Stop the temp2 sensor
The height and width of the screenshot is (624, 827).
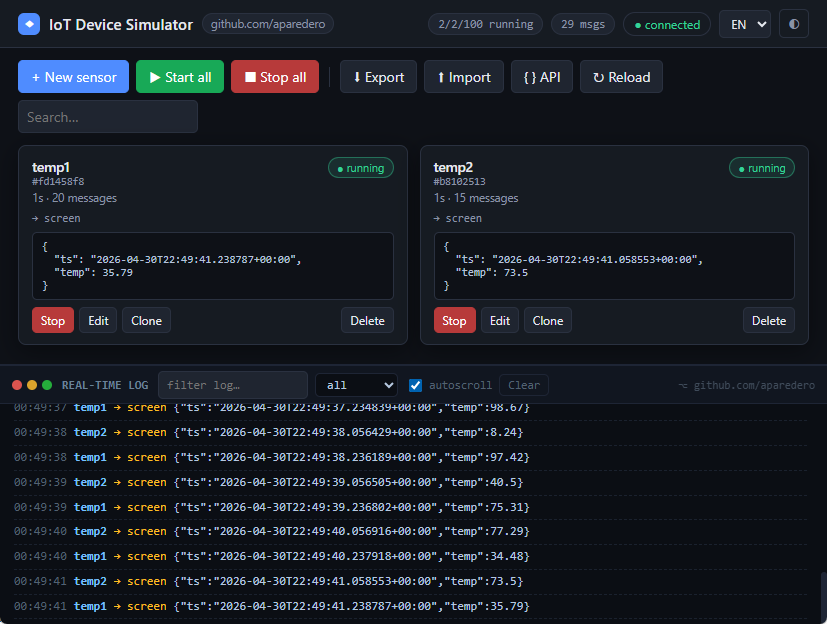454,320
